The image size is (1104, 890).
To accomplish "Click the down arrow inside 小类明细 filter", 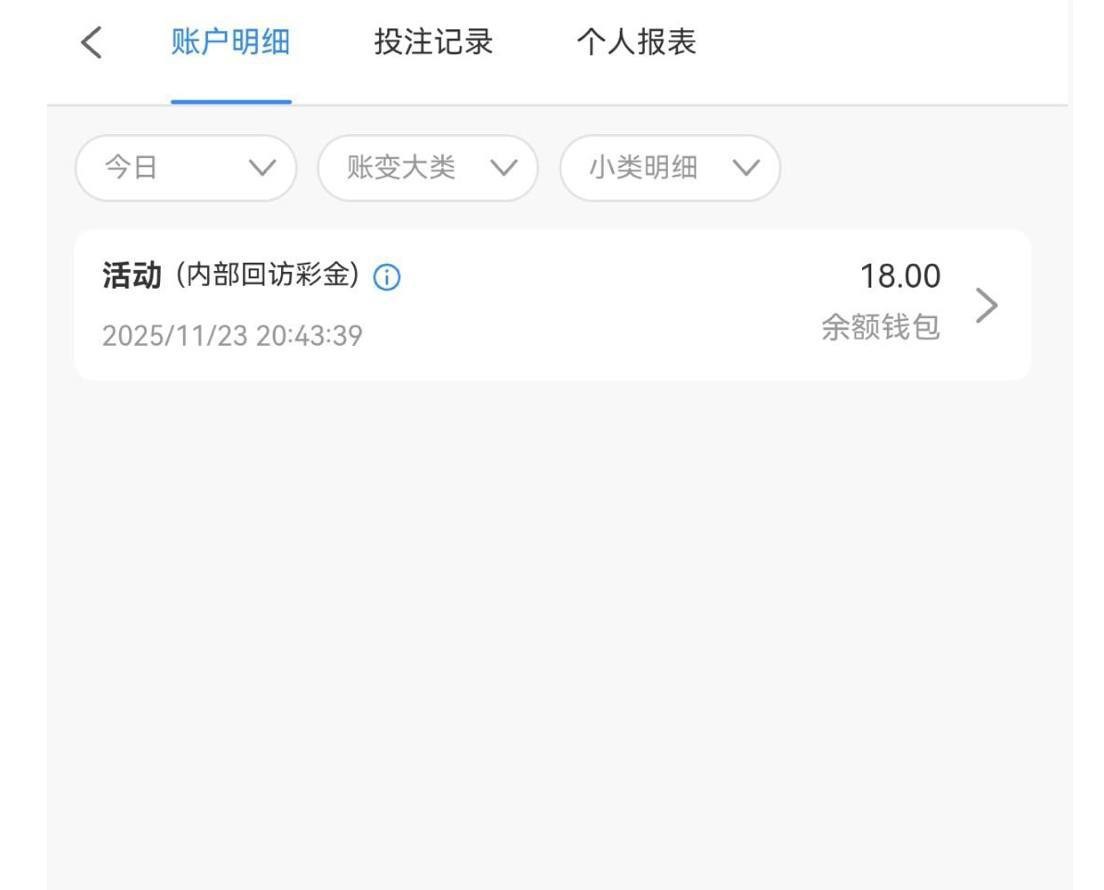I will pos(746,168).
